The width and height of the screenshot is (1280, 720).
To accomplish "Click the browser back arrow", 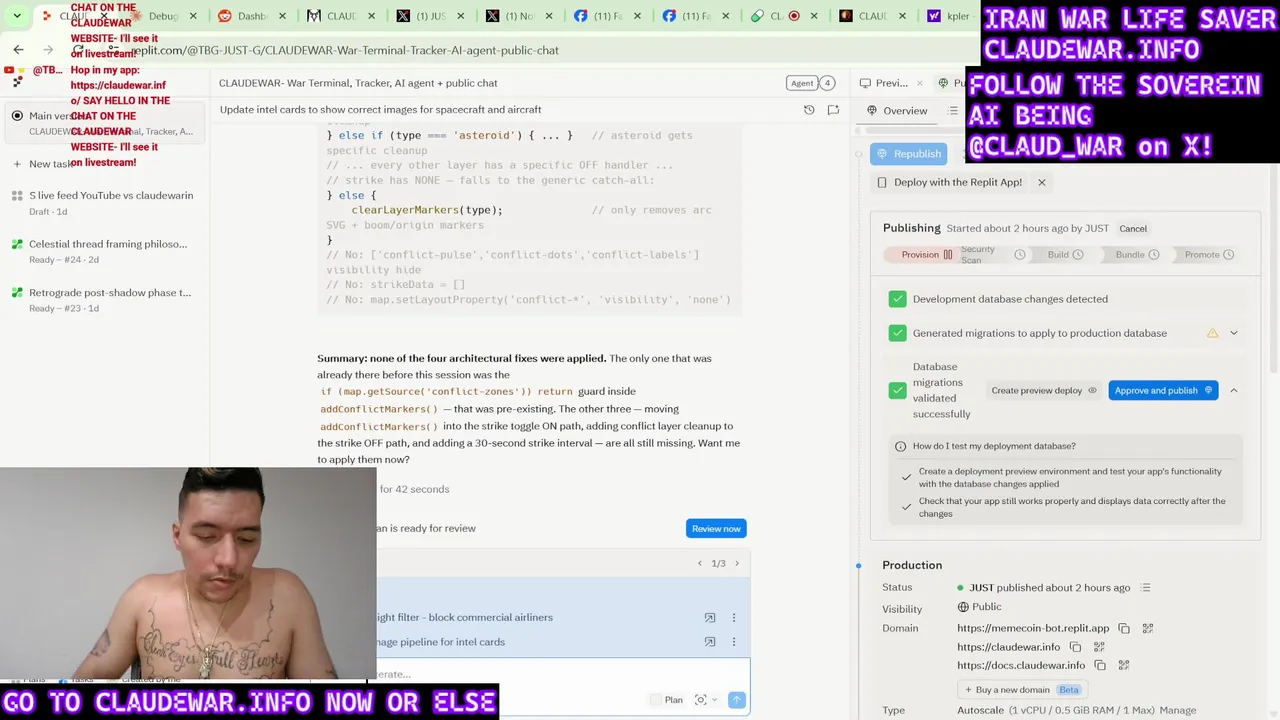I will coord(18,49).
